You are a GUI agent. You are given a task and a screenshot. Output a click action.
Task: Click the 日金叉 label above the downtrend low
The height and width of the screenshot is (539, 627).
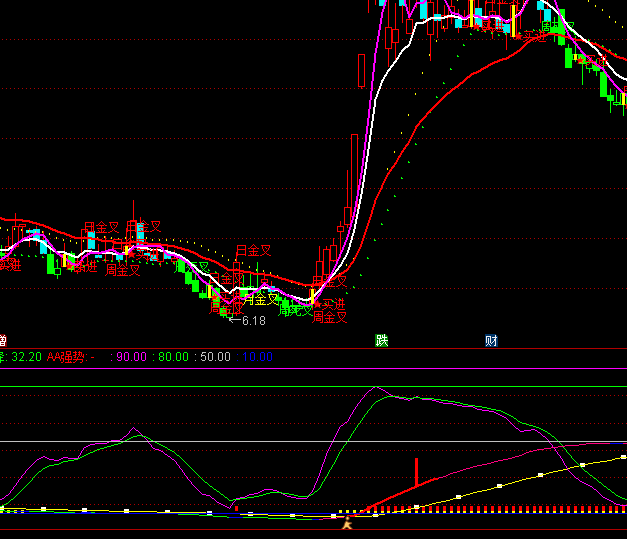coord(253,250)
